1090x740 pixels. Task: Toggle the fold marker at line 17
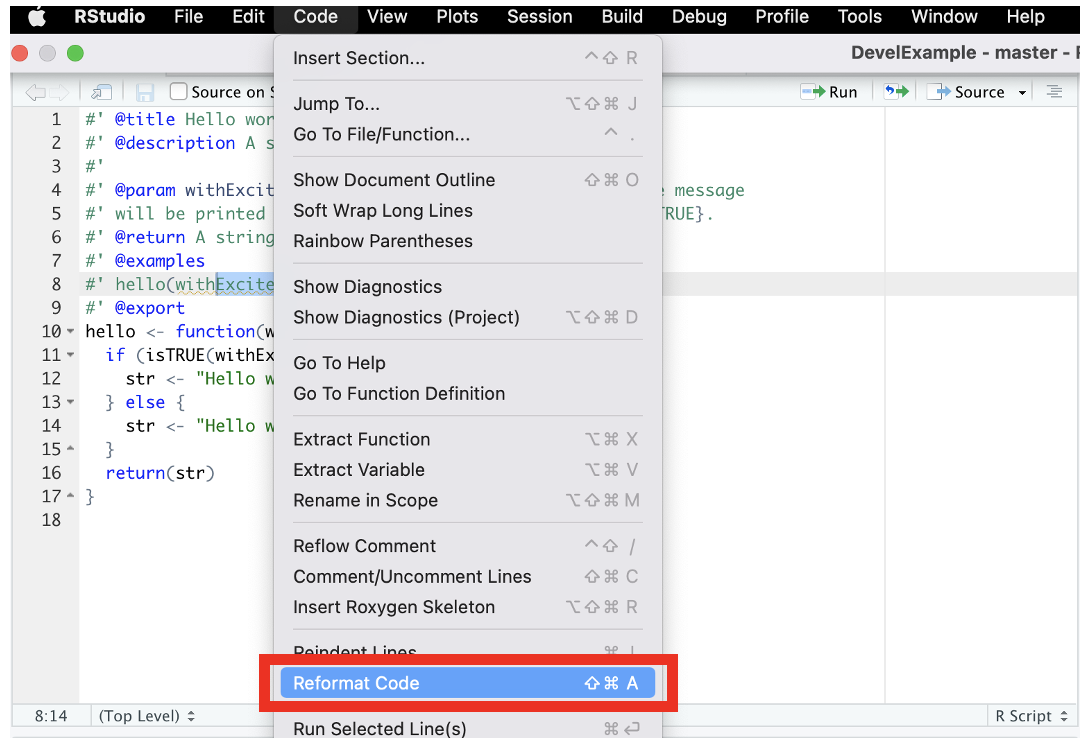click(x=70, y=496)
